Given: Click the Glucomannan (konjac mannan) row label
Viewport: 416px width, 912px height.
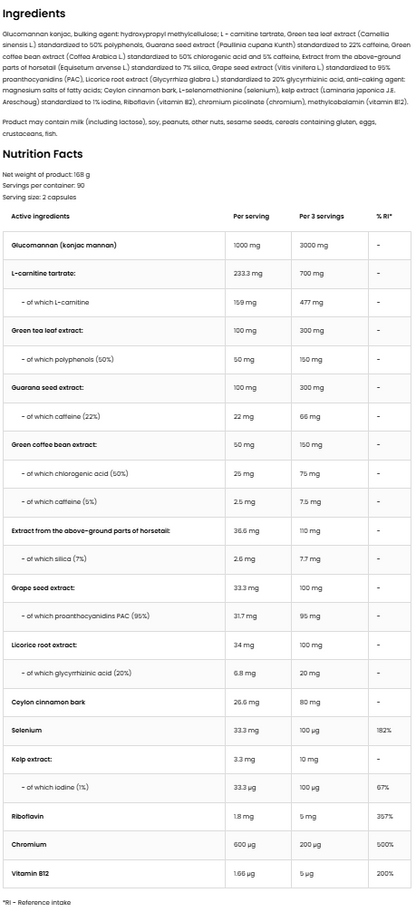Looking at the screenshot, I should 64,245.
